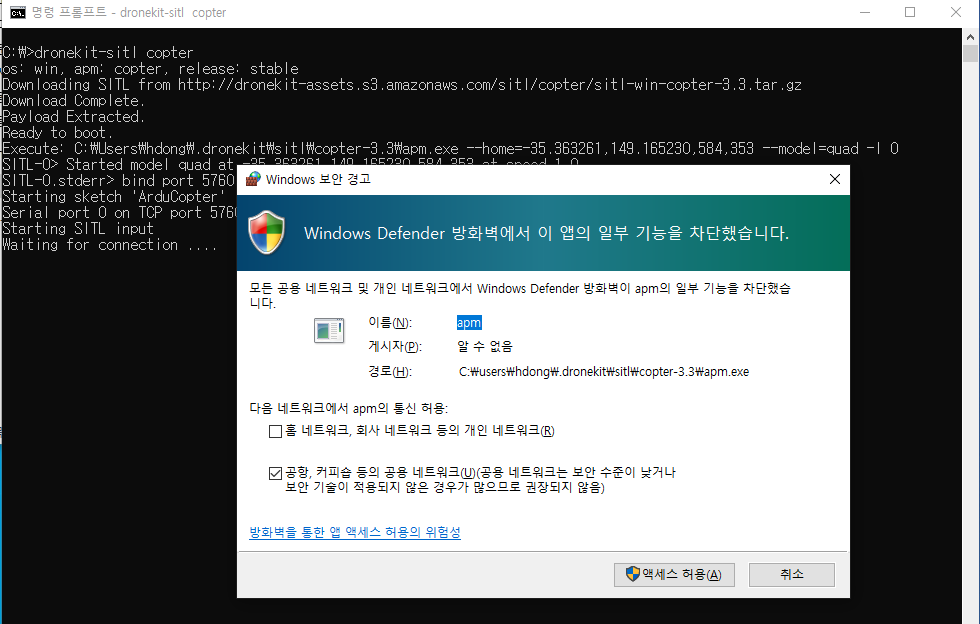Allow access with the 액세스 허용 button

click(674, 575)
